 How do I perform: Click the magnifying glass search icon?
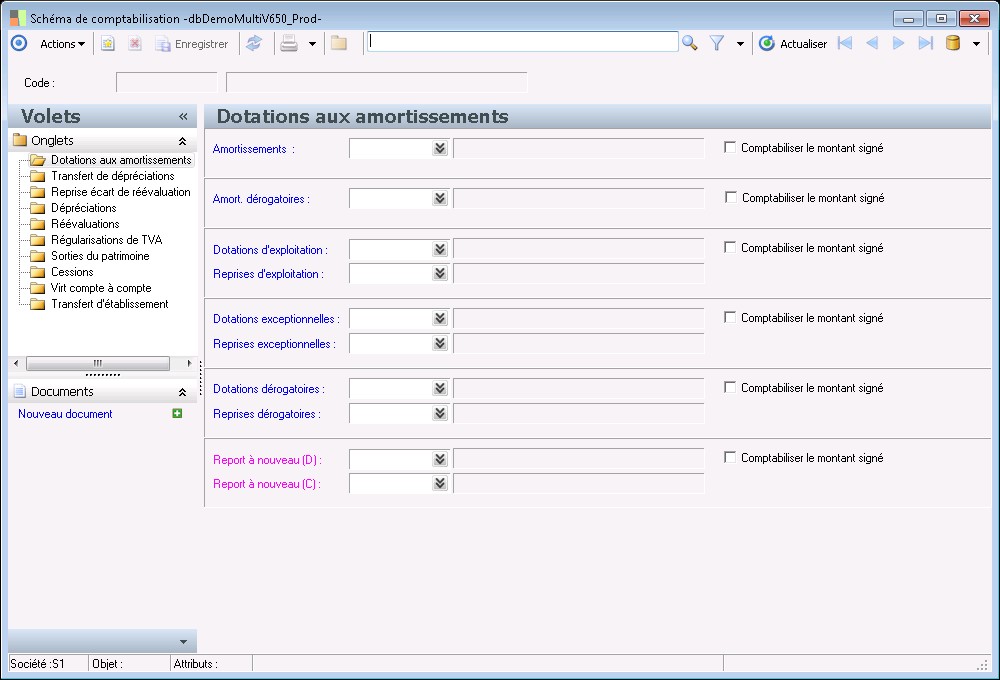689,43
